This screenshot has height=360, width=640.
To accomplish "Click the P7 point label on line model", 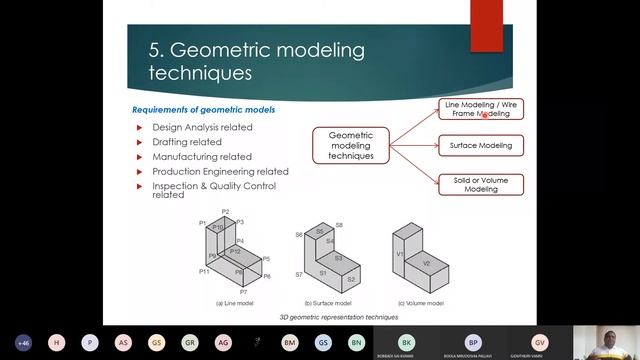I will tap(243, 292).
